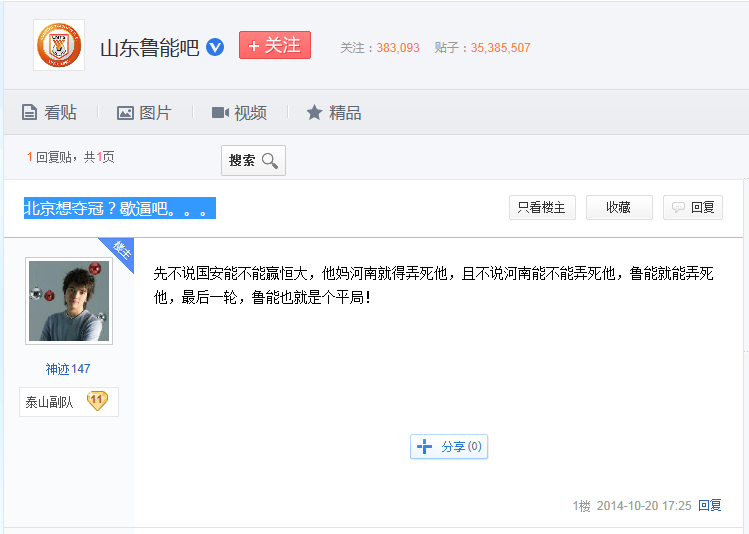Click the timestamp 2014-10-20 17:25
This screenshot has height=534, width=749.
click(644, 506)
